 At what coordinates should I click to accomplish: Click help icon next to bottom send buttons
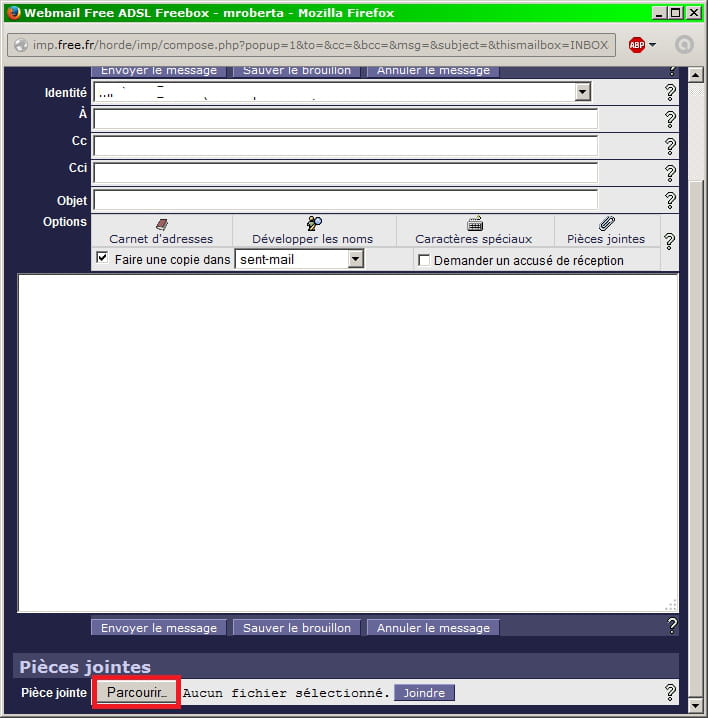pos(672,626)
